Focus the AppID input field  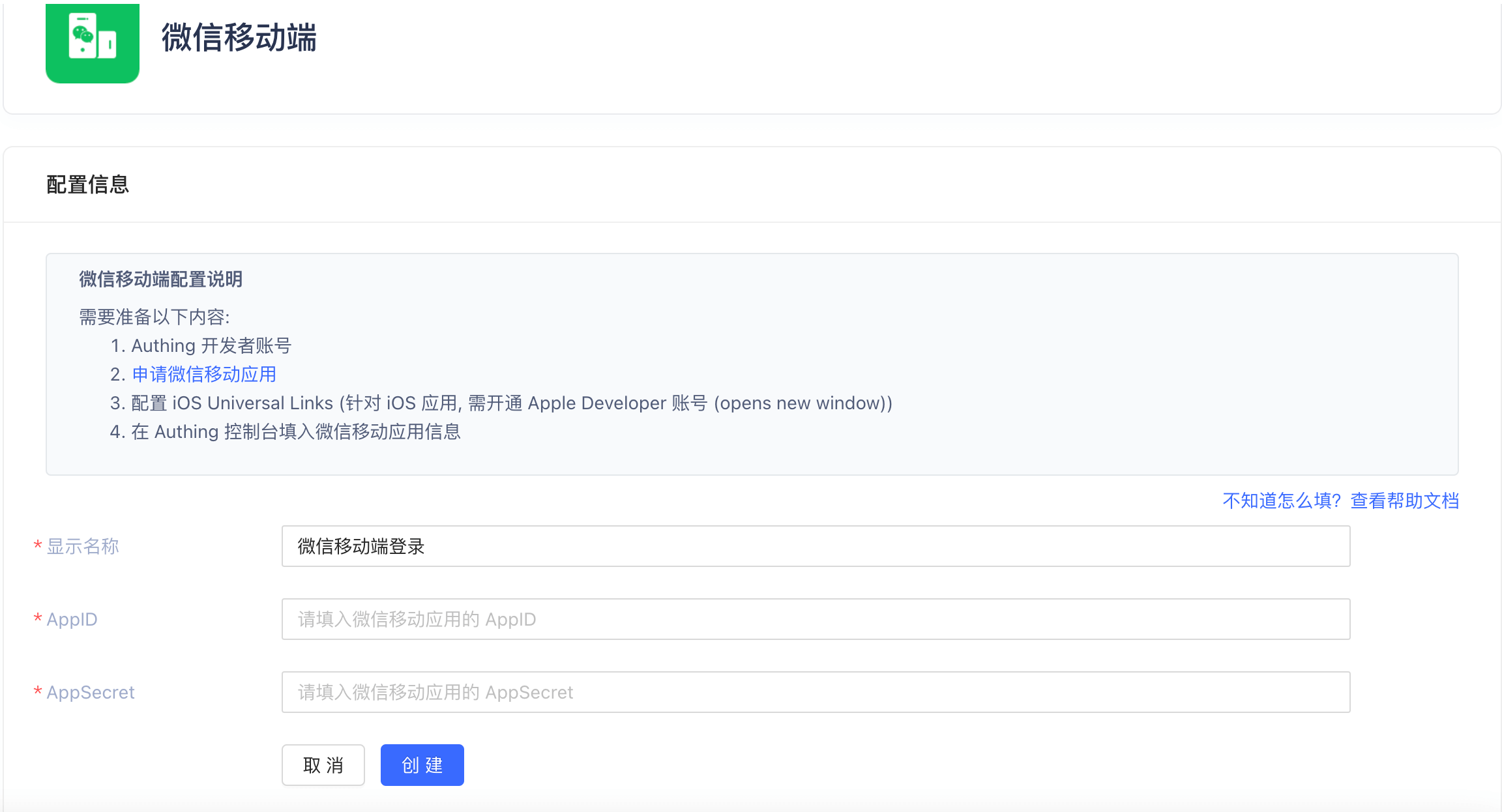(815, 619)
